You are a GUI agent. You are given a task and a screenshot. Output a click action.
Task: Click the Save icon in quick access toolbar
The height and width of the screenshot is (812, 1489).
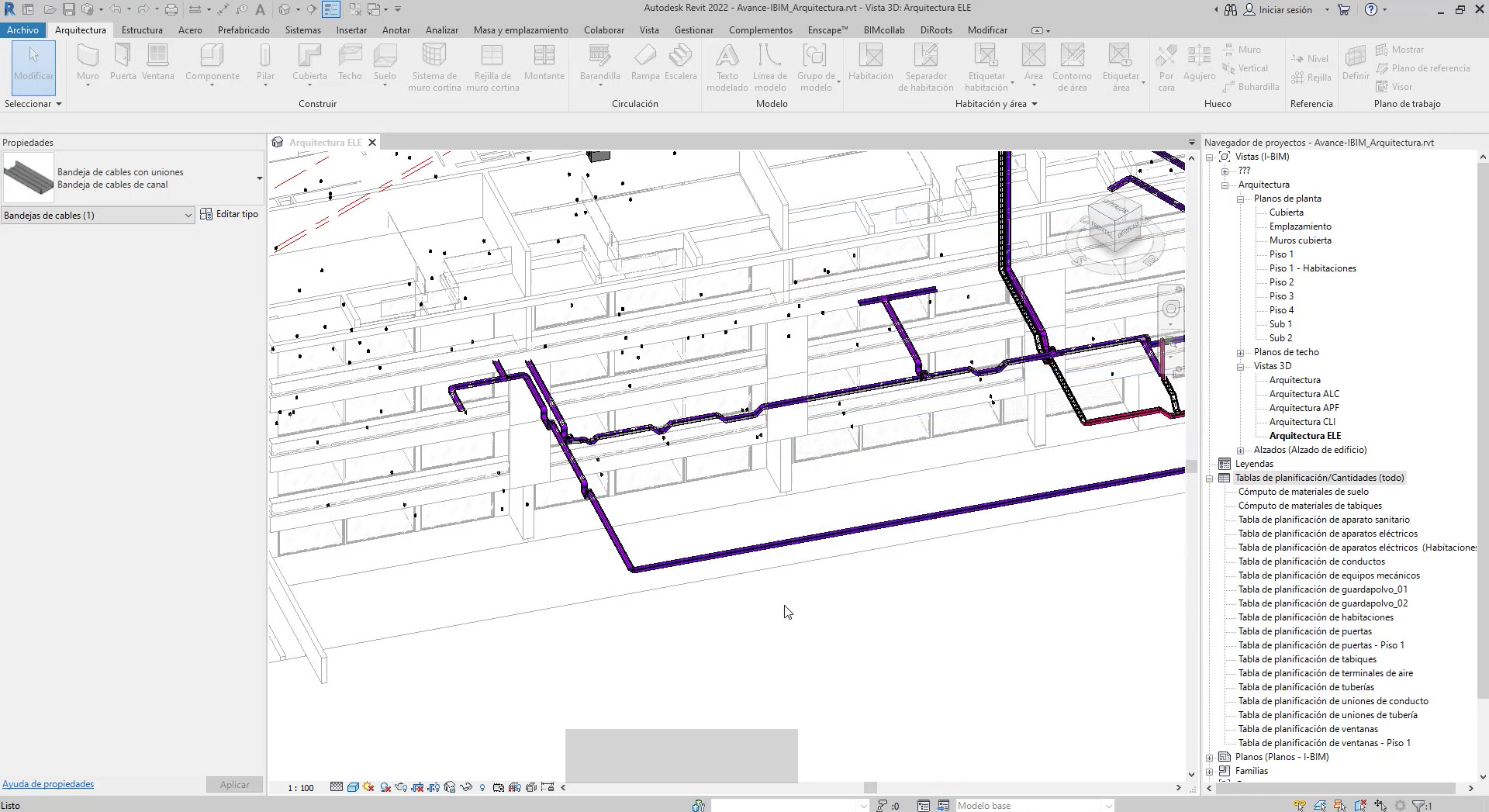69,9
